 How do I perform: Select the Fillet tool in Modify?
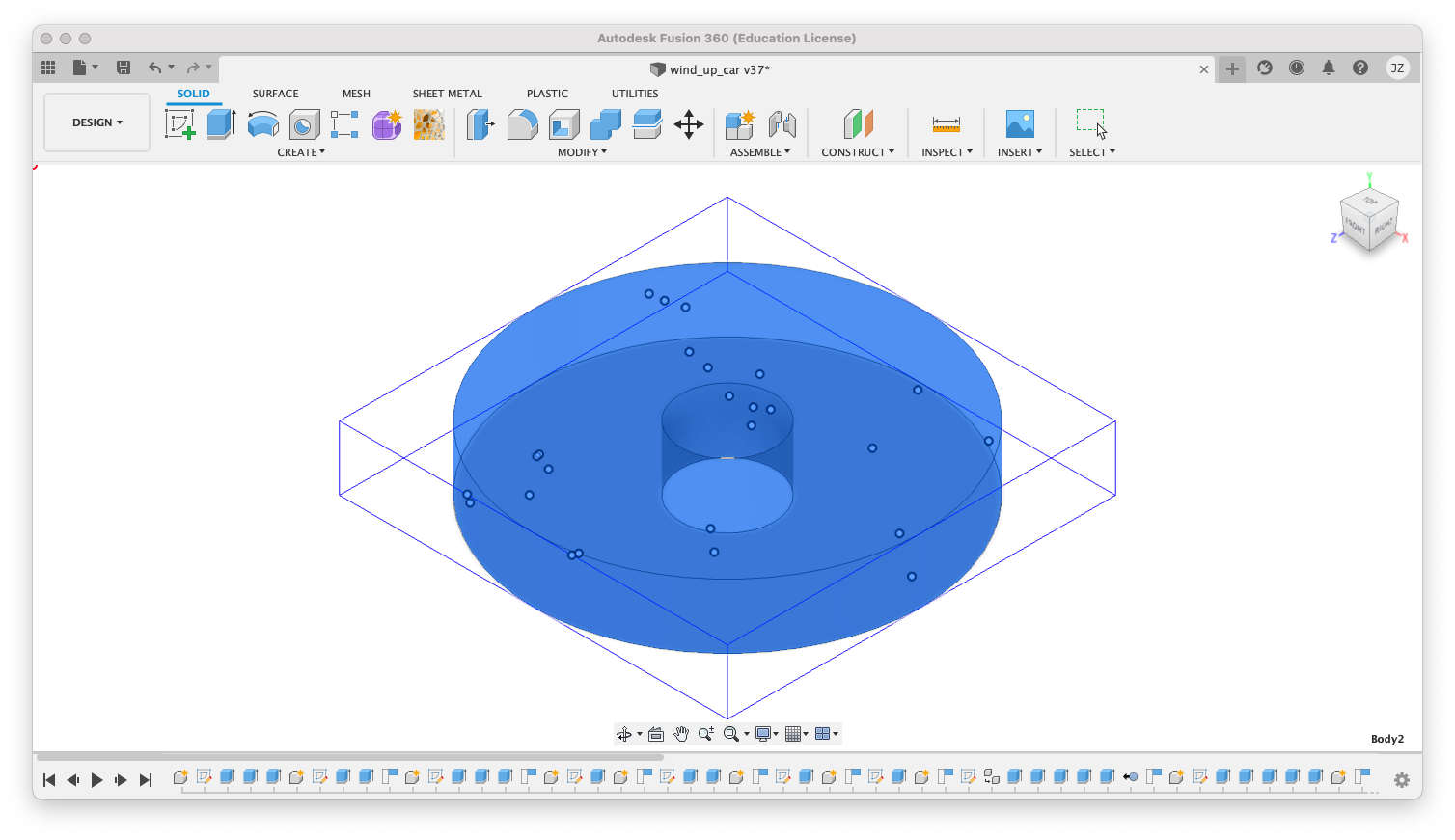(x=522, y=124)
